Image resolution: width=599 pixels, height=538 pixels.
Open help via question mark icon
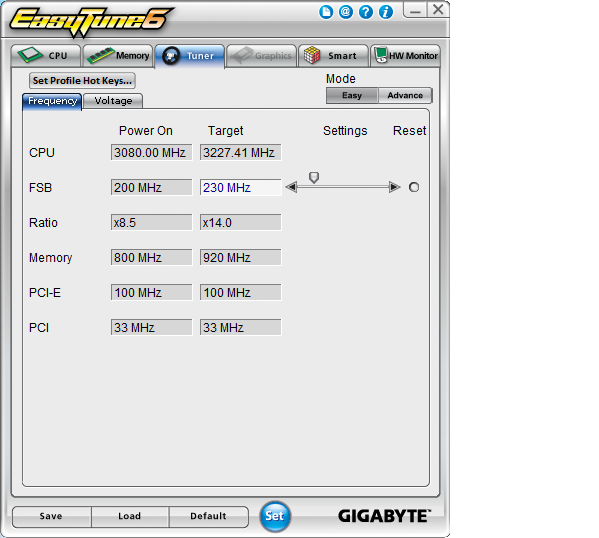366,12
